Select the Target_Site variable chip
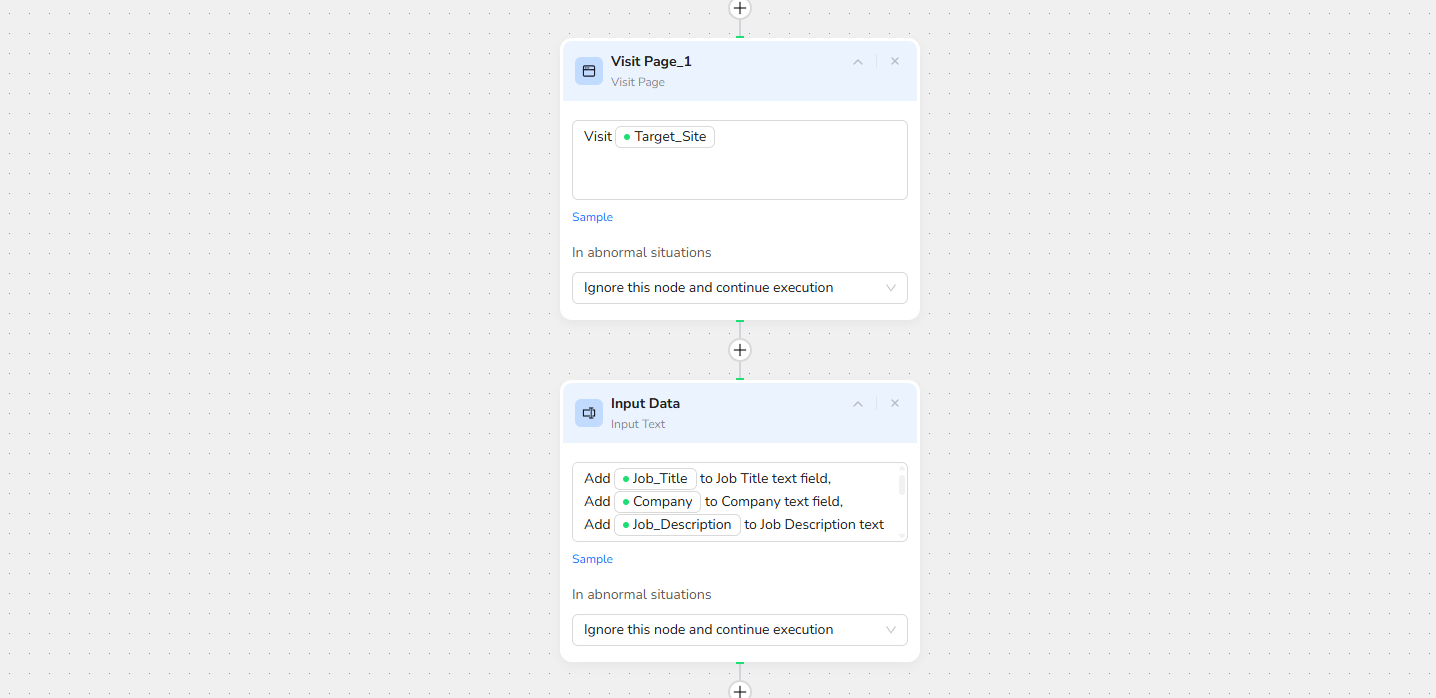 (665, 137)
